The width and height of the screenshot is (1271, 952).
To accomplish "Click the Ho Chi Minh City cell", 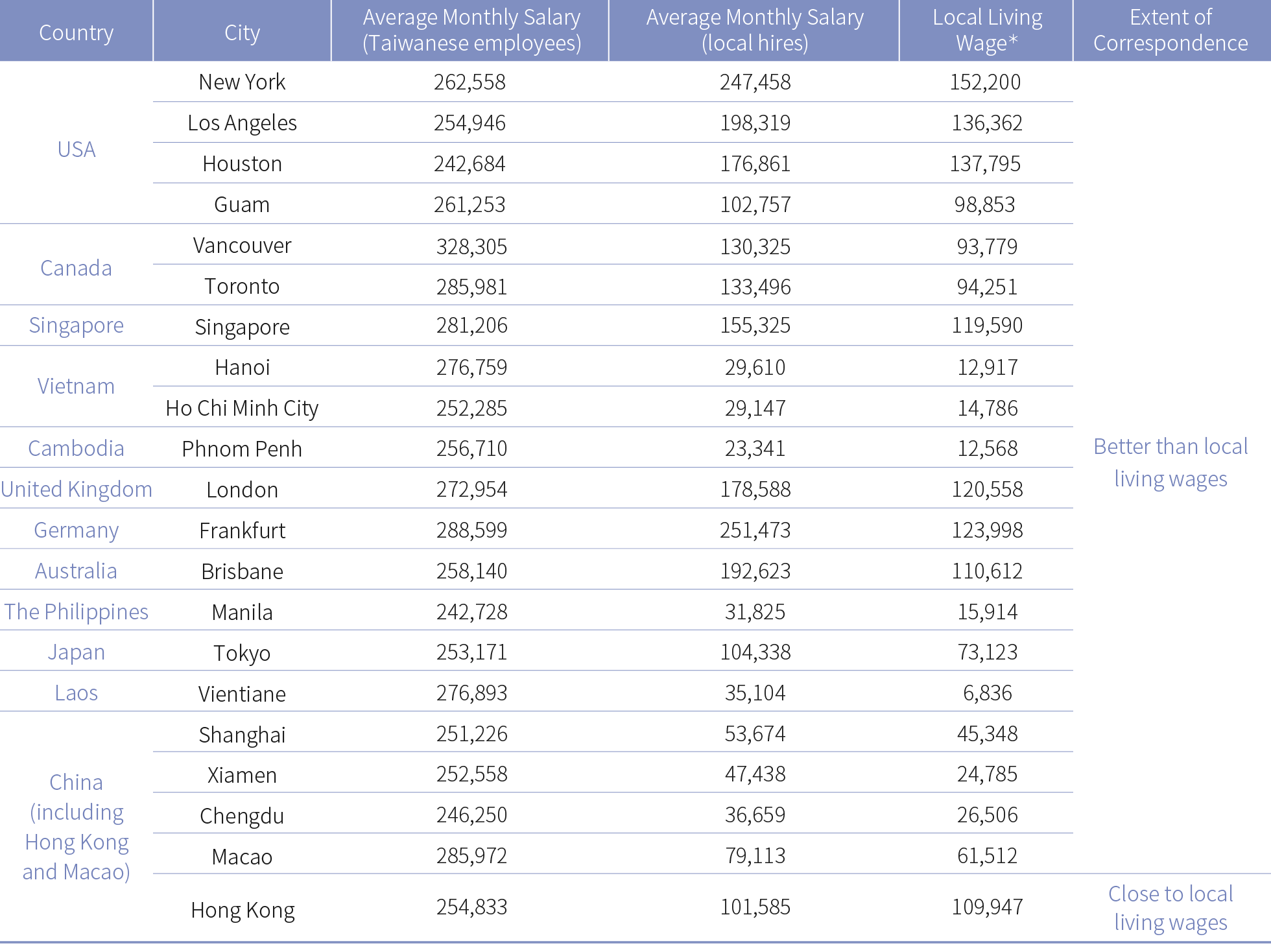I will tap(242, 408).
